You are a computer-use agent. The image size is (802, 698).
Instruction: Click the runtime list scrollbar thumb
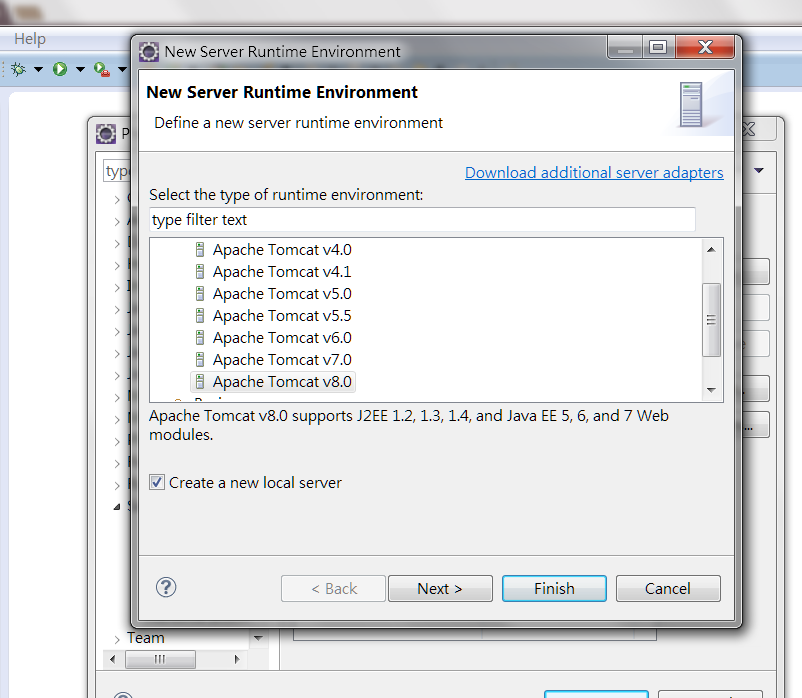coord(711,320)
